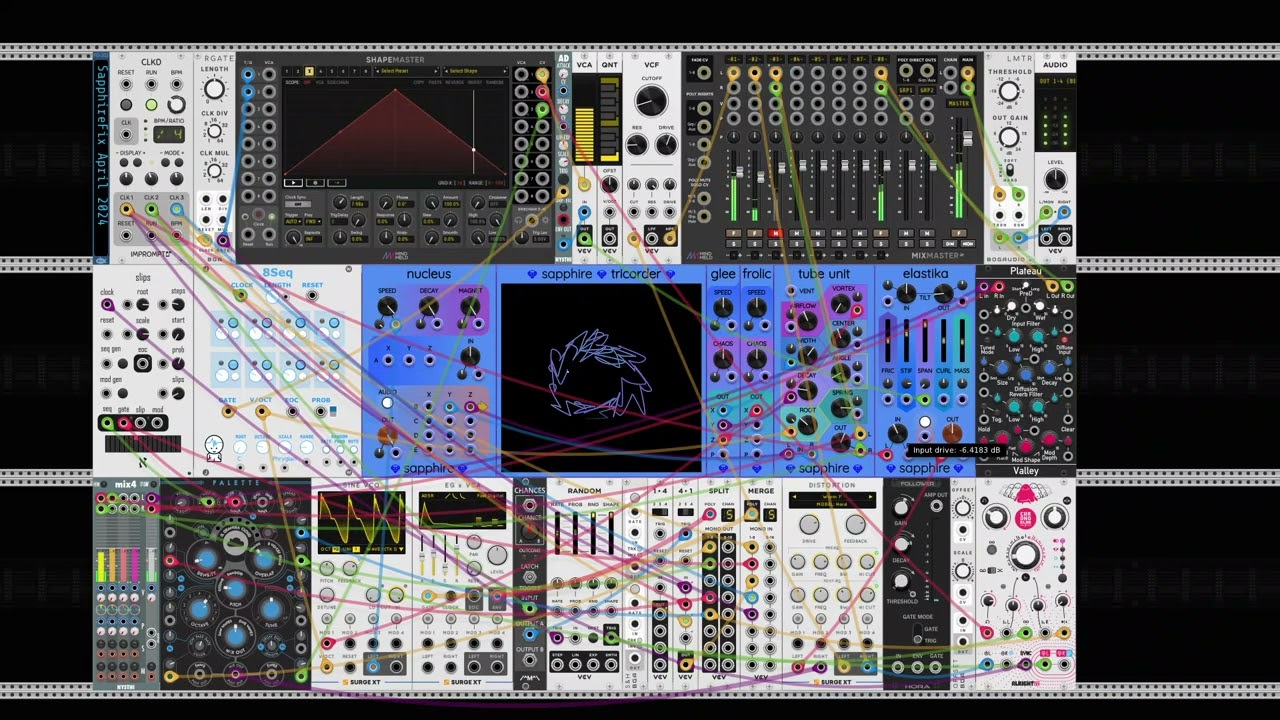This screenshot has height=720, width=1280.
Task: Click ShapeMaster REVERSE button
Action: pyautogui.click(x=455, y=82)
